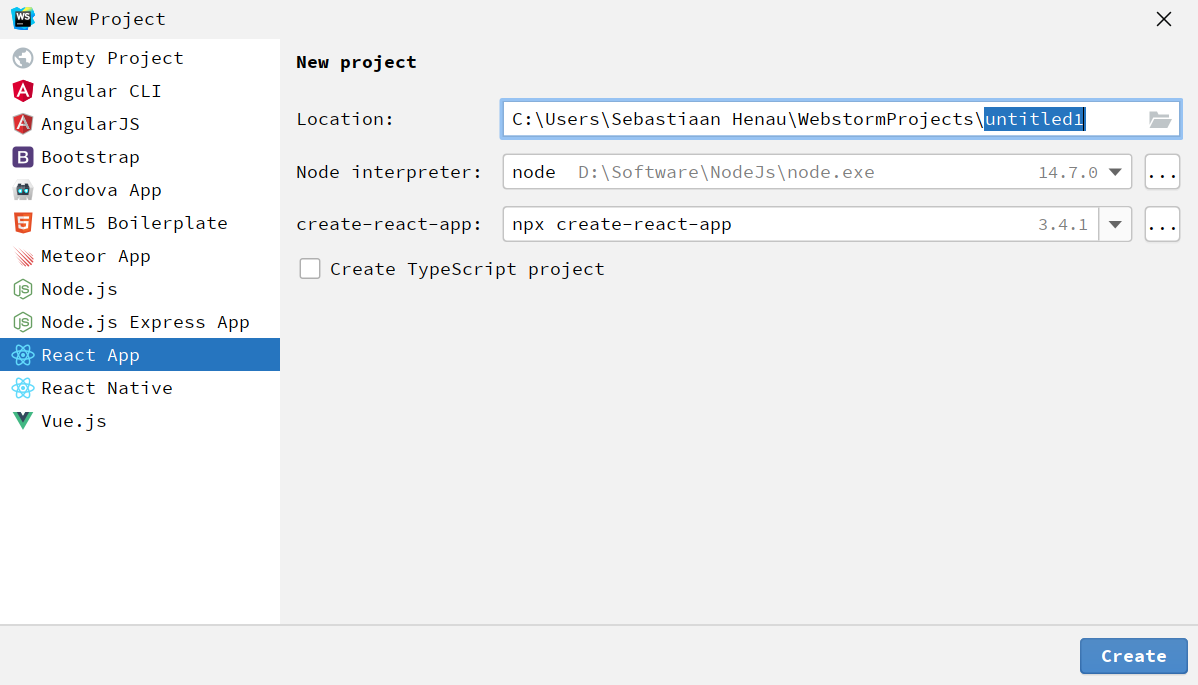The height and width of the screenshot is (685, 1198).
Task: Click ellipsis button beside create-react-app field
Action: tap(1162, 225)
